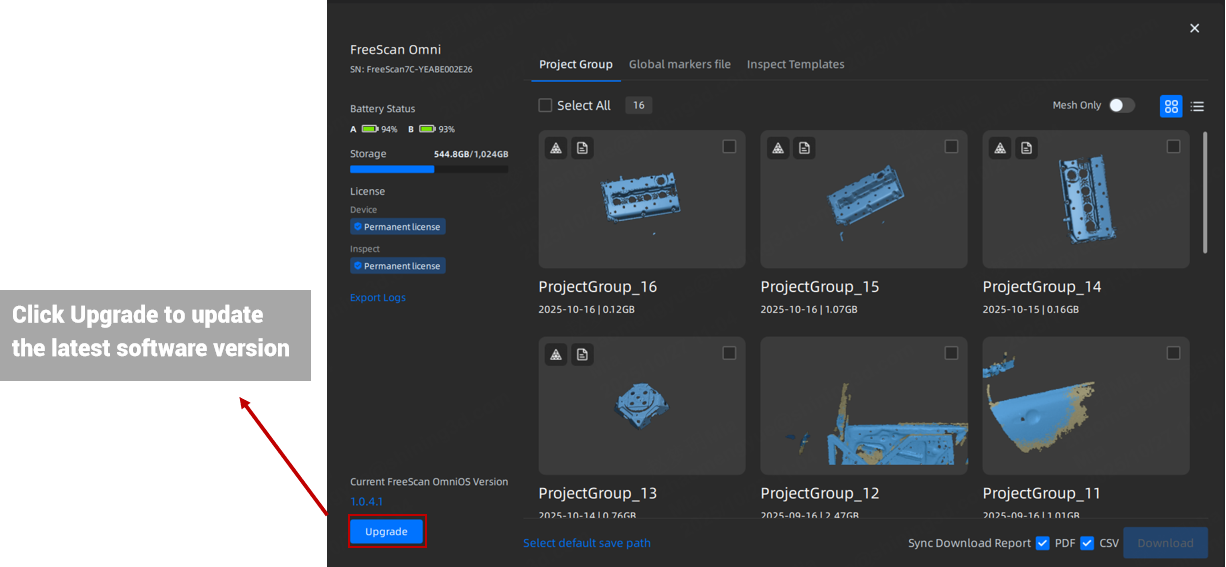Click the Upgrade button

[x=386, y=532]
